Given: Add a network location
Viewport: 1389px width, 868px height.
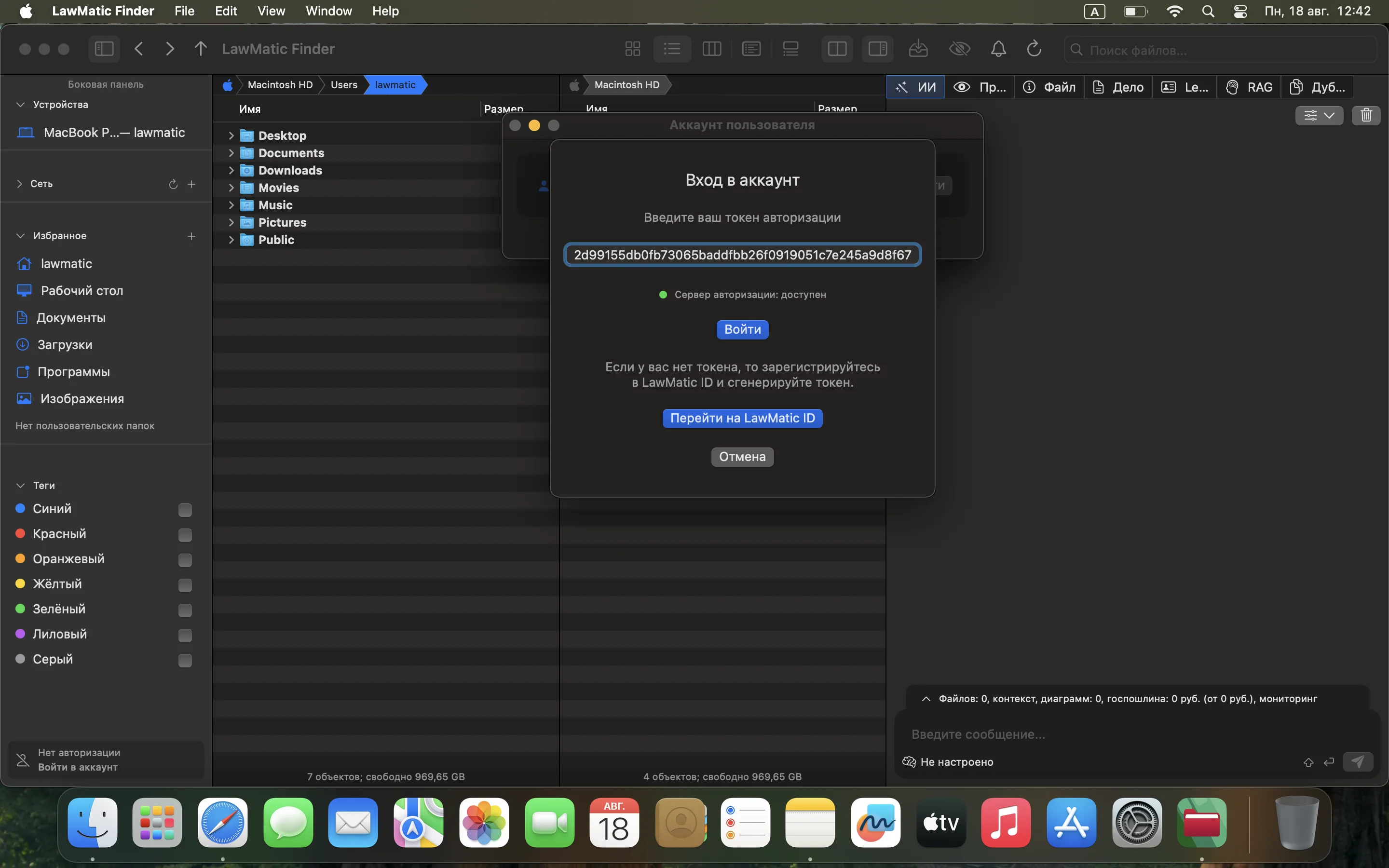Looking at the screenshot, I should point(191,184).
